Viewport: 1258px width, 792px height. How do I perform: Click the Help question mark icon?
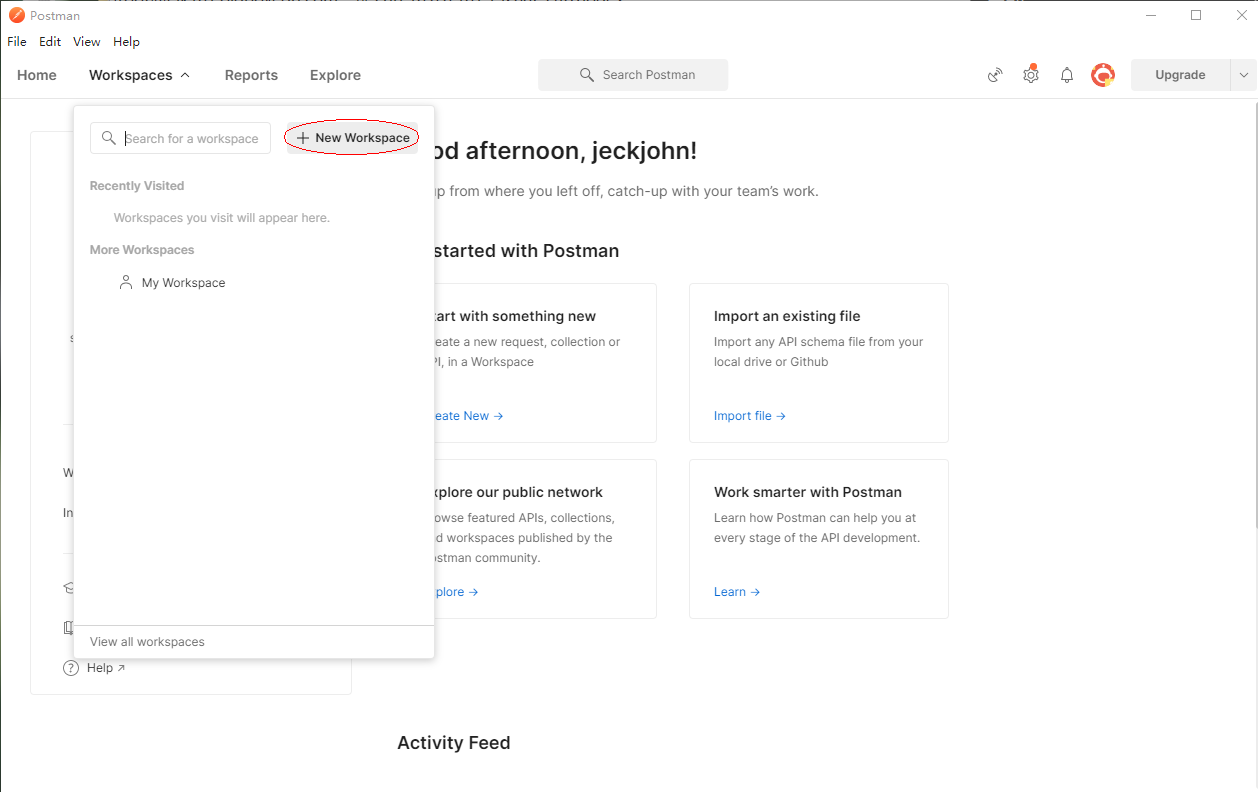pos(71,668)
